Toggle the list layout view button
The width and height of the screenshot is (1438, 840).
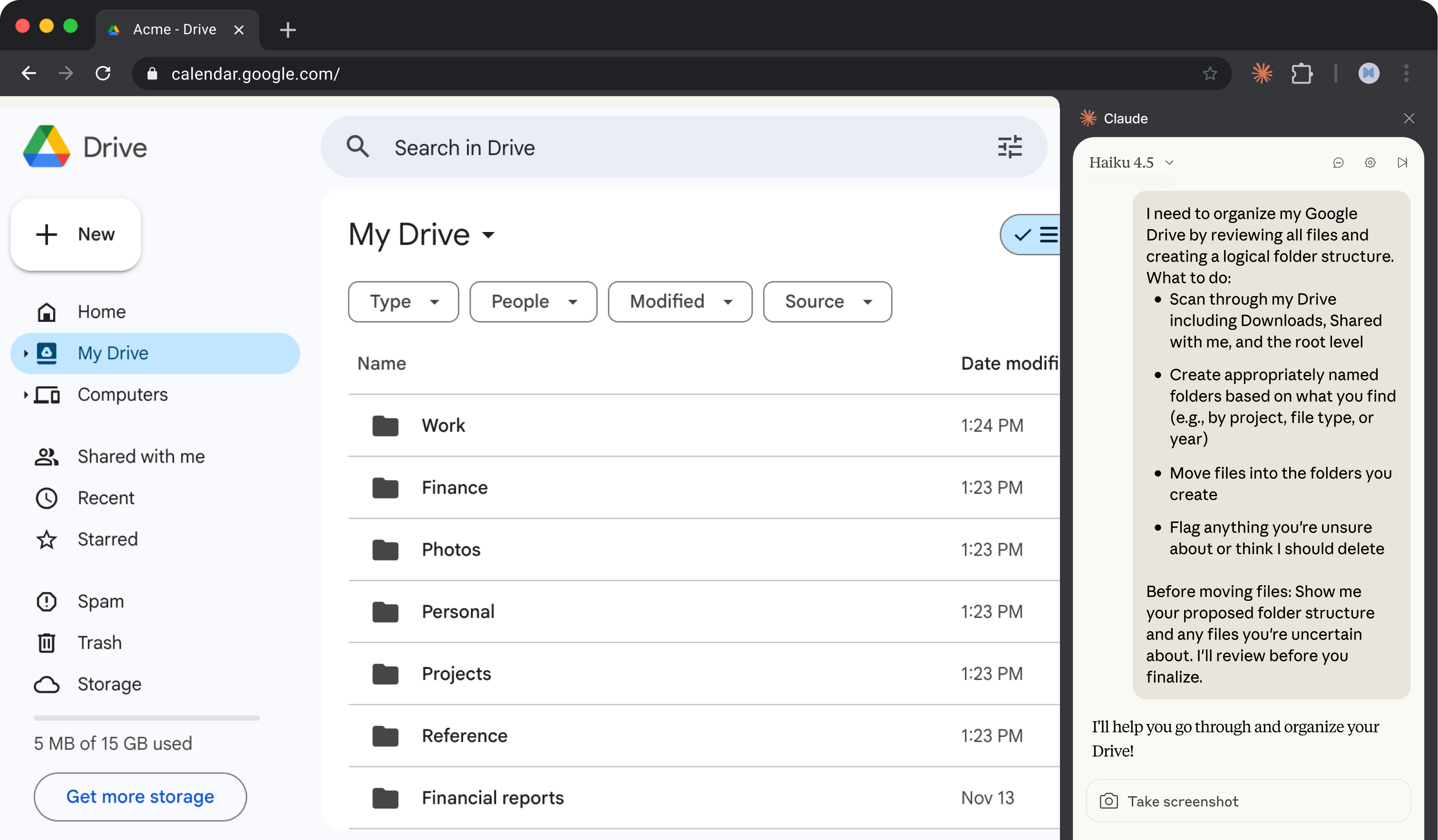[1036, 234]
